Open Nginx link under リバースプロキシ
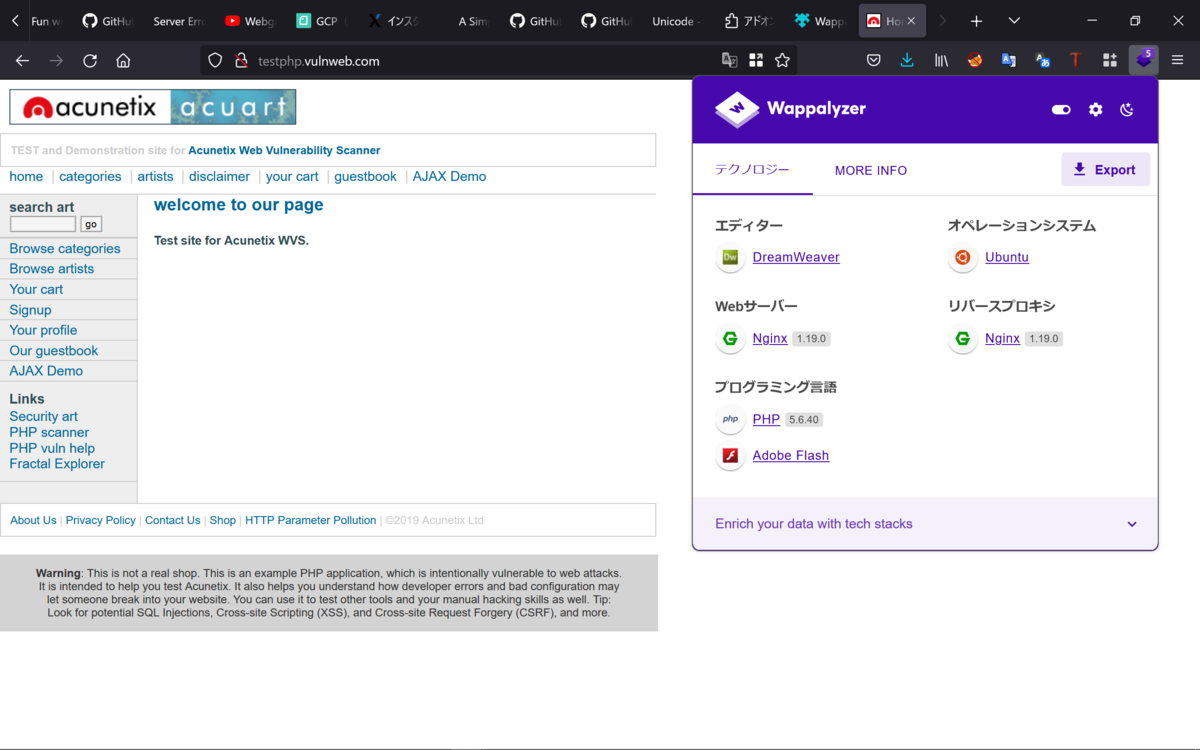The height and width of the screenshot is (750, 1200). [x=1002, y=338]
